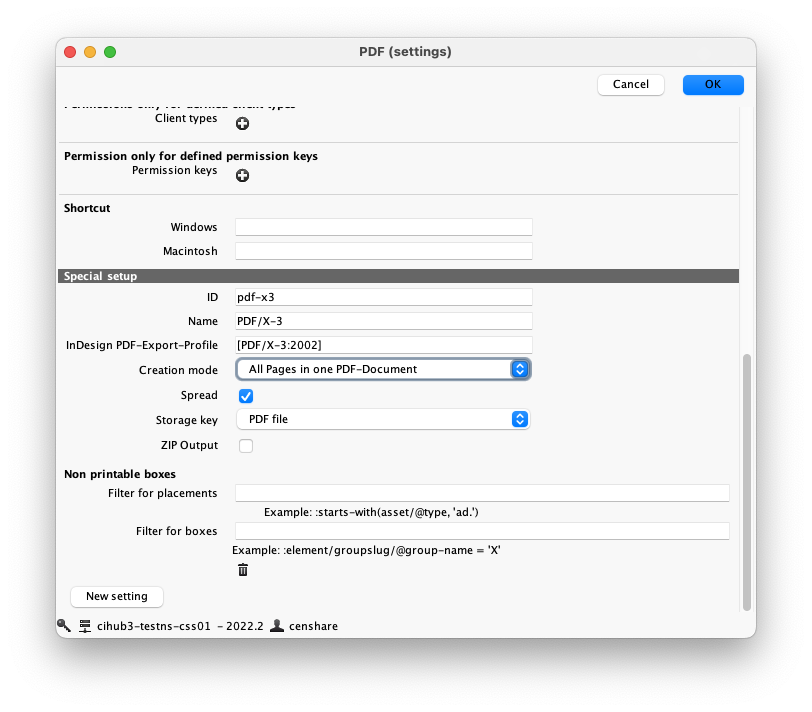
Task: Edit the InDesign PDF-Export-Profile value
Action: [x=383, y=344]
